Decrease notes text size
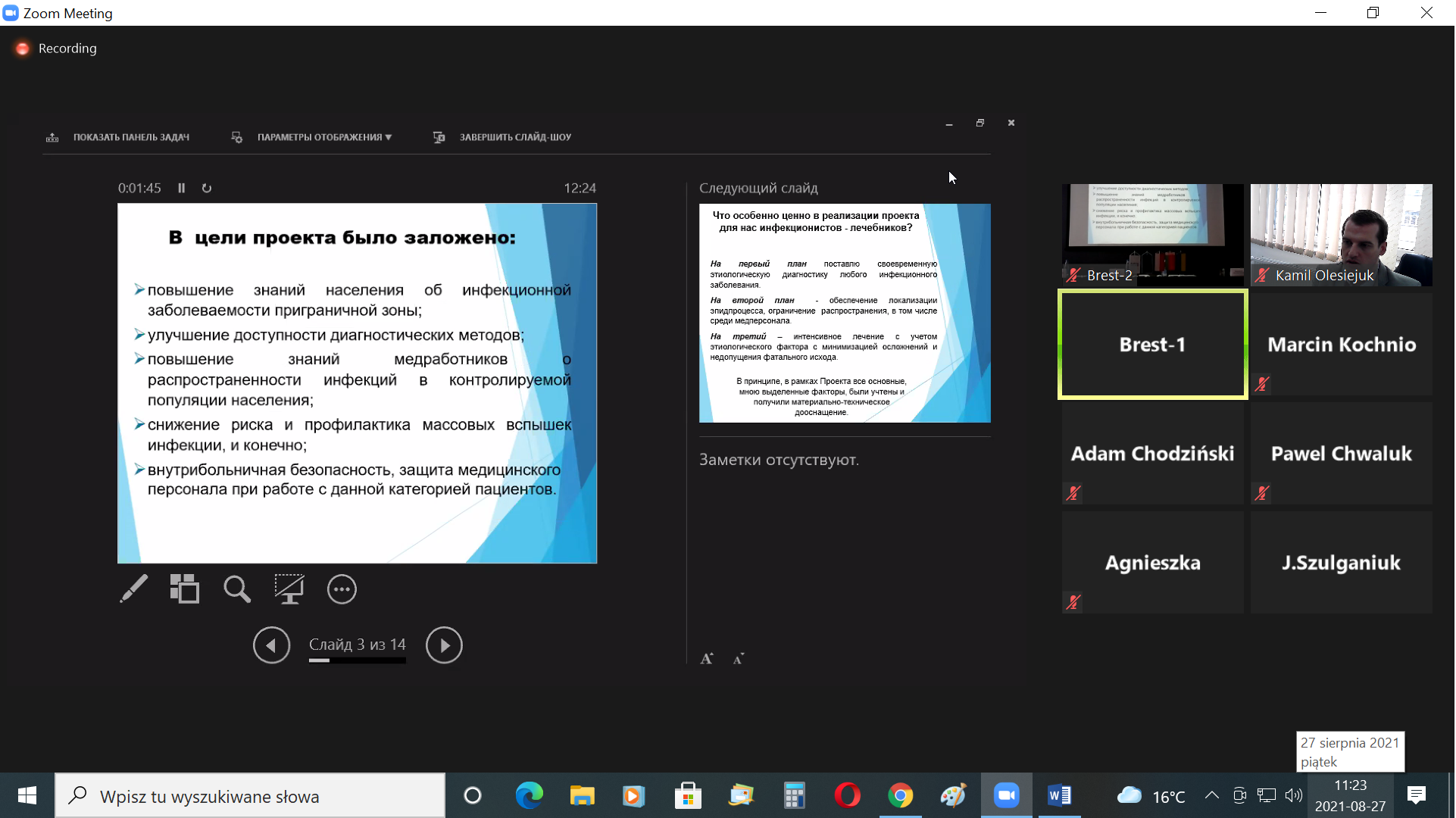 point(739,659)
